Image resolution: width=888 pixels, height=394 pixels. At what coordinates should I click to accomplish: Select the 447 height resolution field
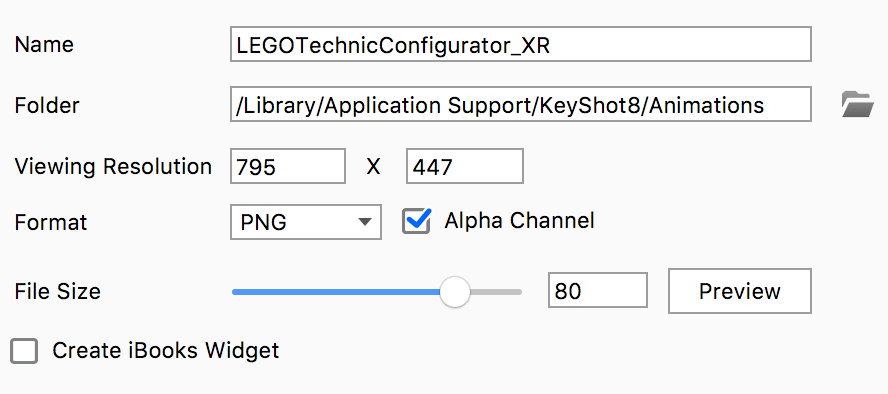click(x=464, y=166)
